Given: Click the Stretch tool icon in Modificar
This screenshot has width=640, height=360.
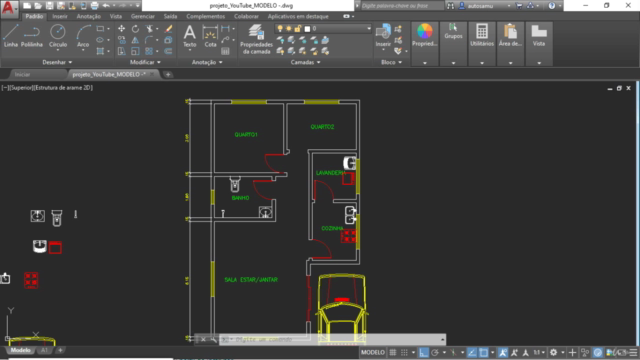Looking at the screenshot, I should pyautogui.click(x=121, y=51).
